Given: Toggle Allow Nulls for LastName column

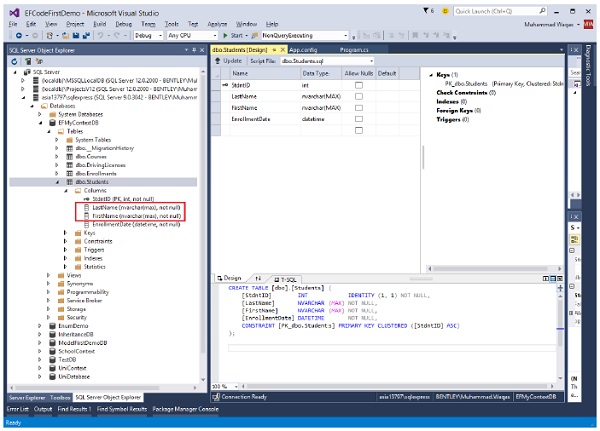Looking at the screenshot, I should (358, 97).
